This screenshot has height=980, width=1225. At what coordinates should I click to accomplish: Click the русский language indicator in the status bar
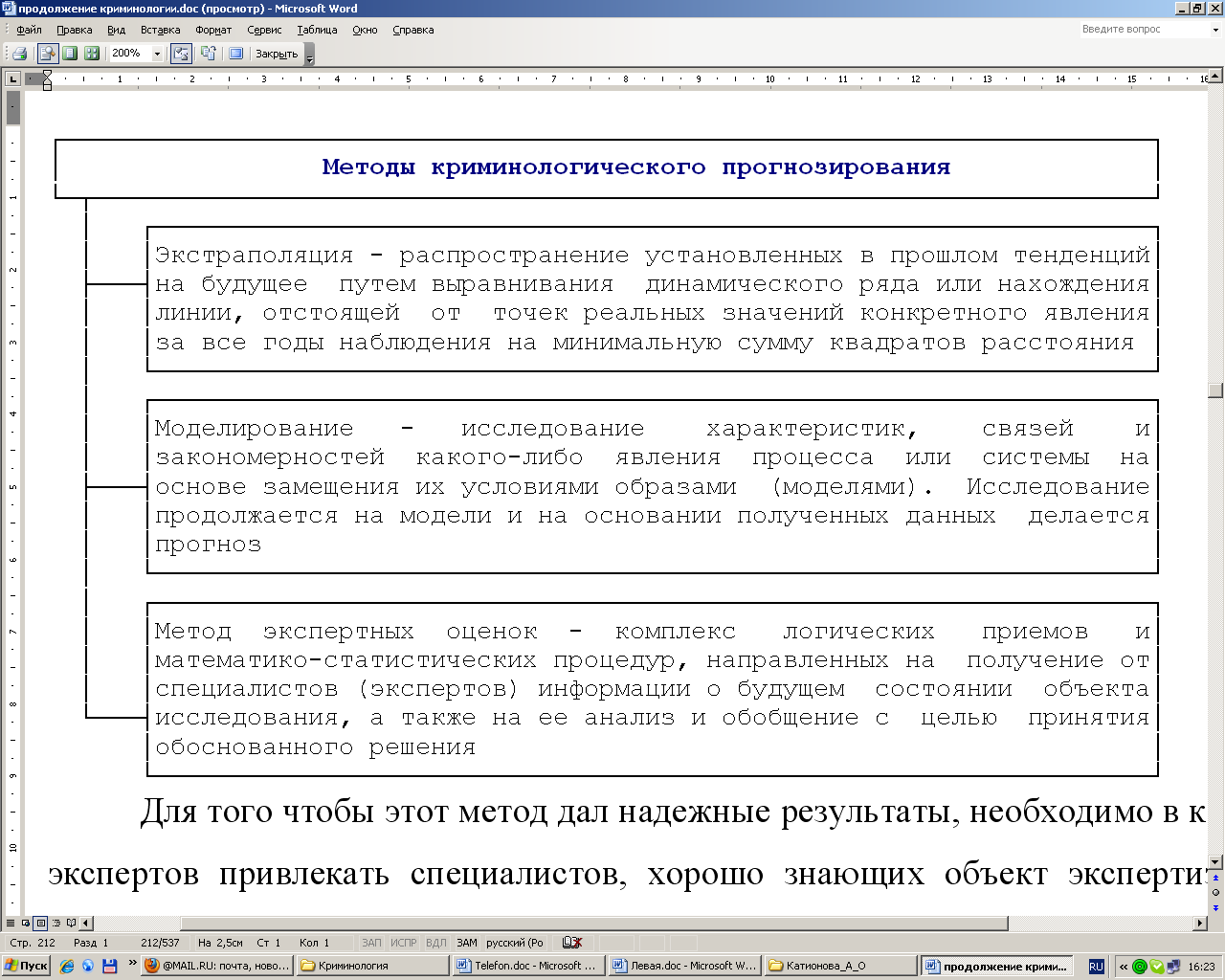(x=515, y=943)
